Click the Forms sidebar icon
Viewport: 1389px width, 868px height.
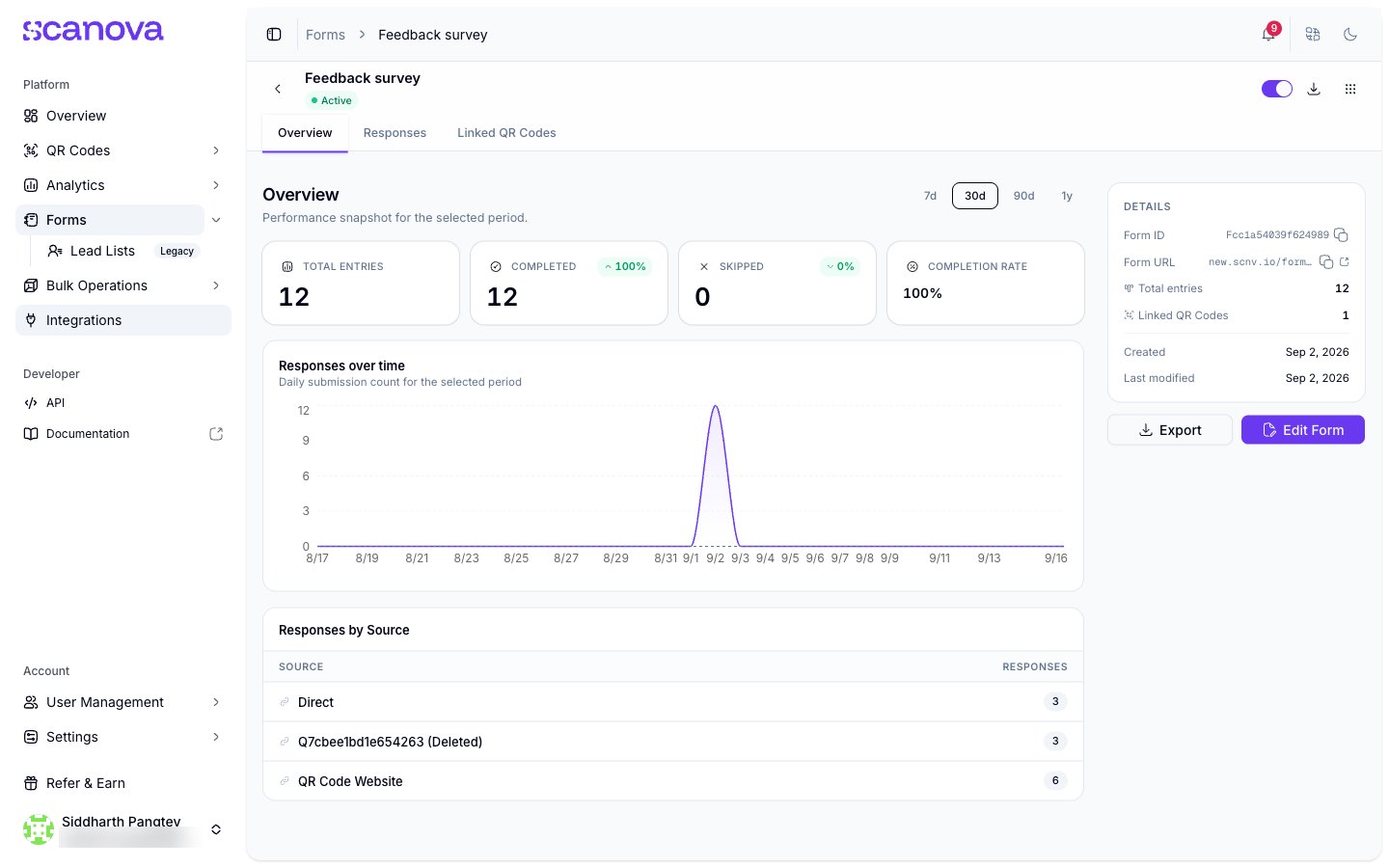coord(31,220)
